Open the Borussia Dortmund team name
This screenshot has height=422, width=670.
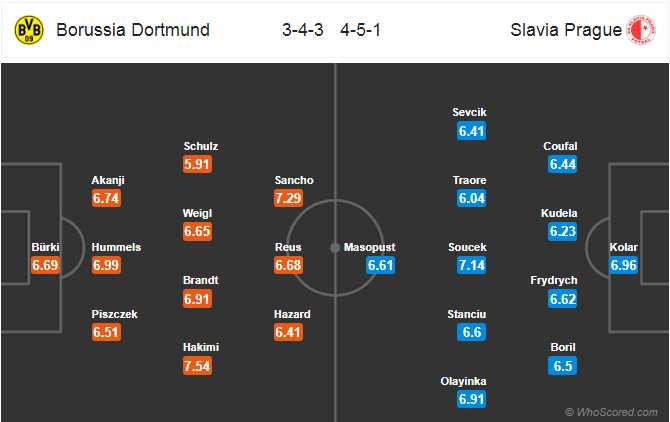[133, 30]
